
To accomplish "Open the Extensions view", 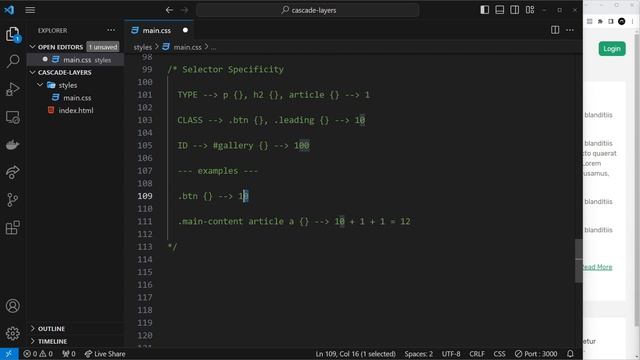I will tap(13, 227).
